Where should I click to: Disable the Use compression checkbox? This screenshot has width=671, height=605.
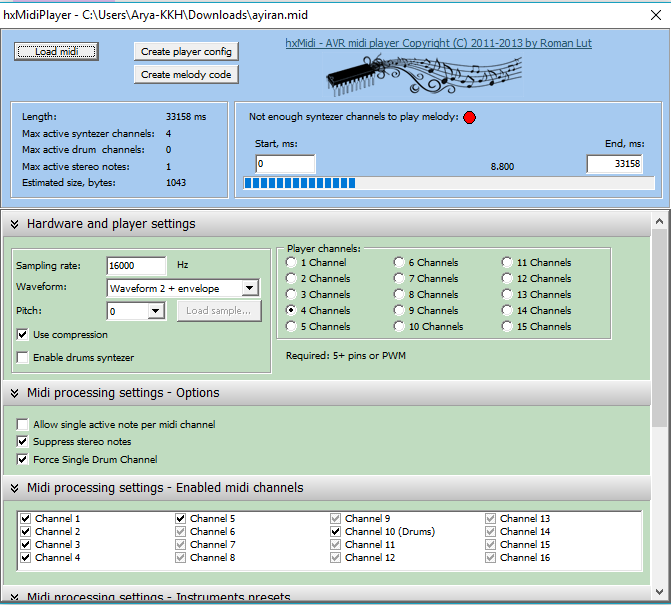point(23,334)
